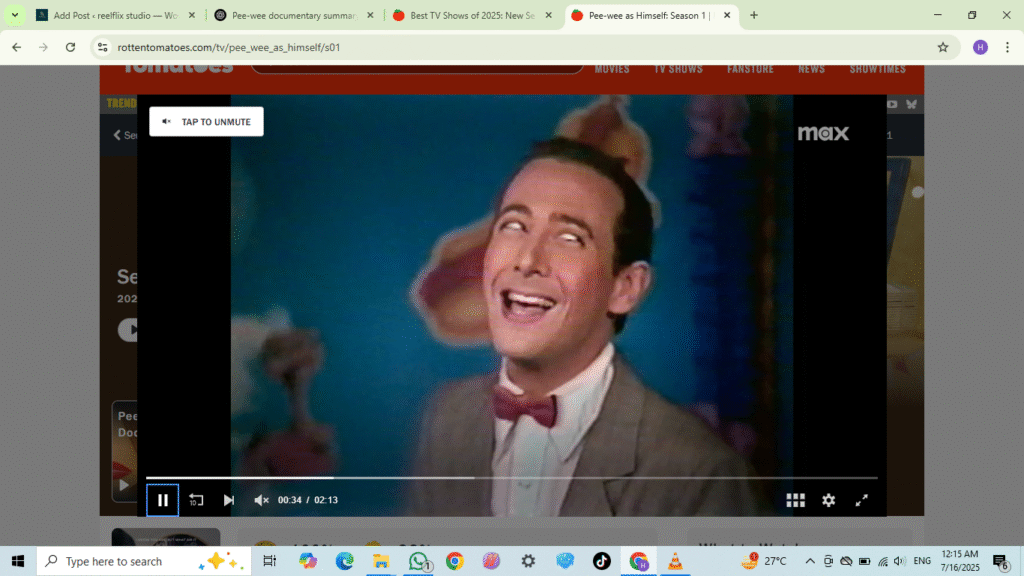This screenshot has width=1024, height=576.
Task: Open the battery status tray icon
Action: pyautogui.click(x=865, y=561)
